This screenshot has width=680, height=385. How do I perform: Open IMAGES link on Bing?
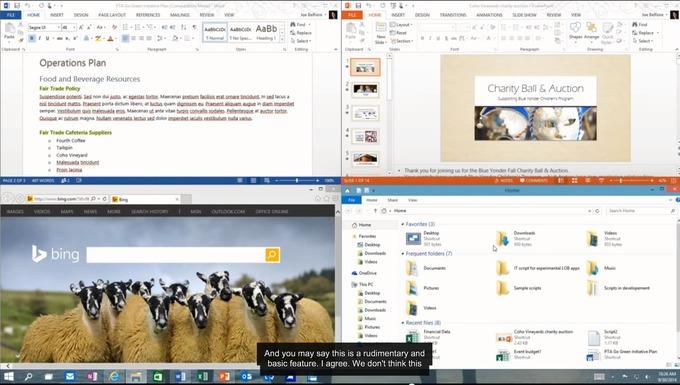click(15, 212)
